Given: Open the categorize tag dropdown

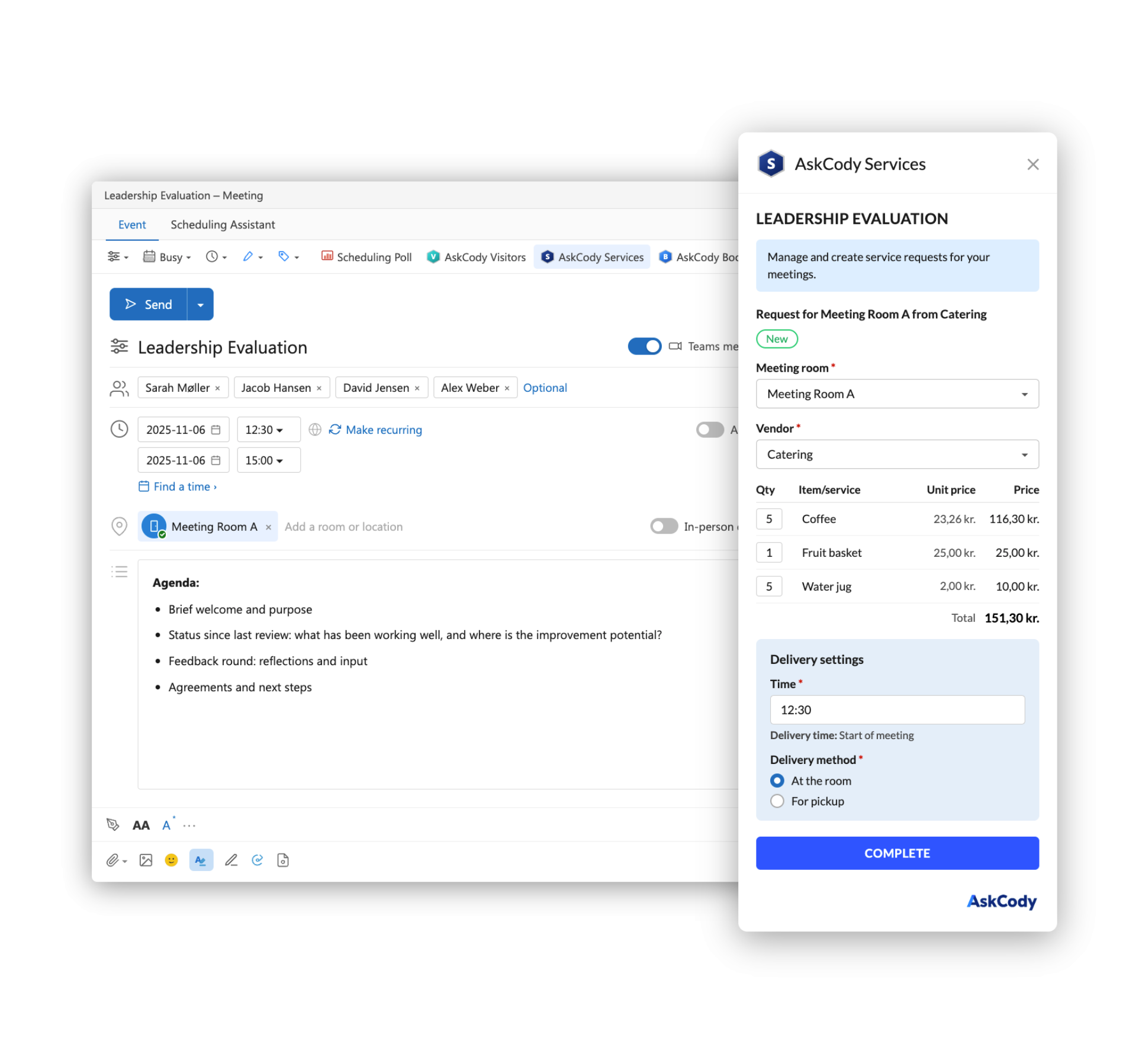Looking at the screenshot, I should click(288, 257).
